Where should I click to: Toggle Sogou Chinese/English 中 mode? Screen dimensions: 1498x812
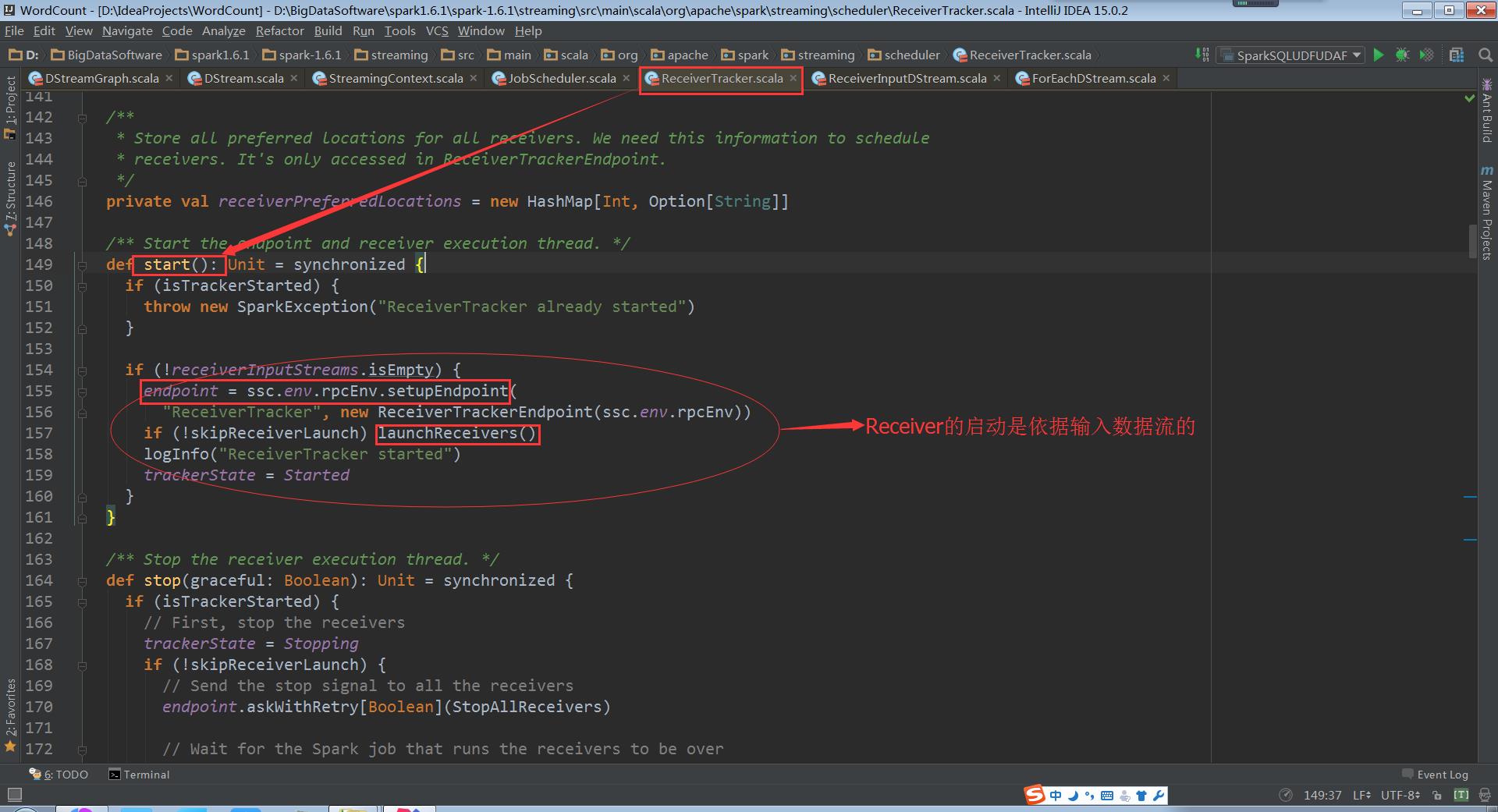(1056, 796)
